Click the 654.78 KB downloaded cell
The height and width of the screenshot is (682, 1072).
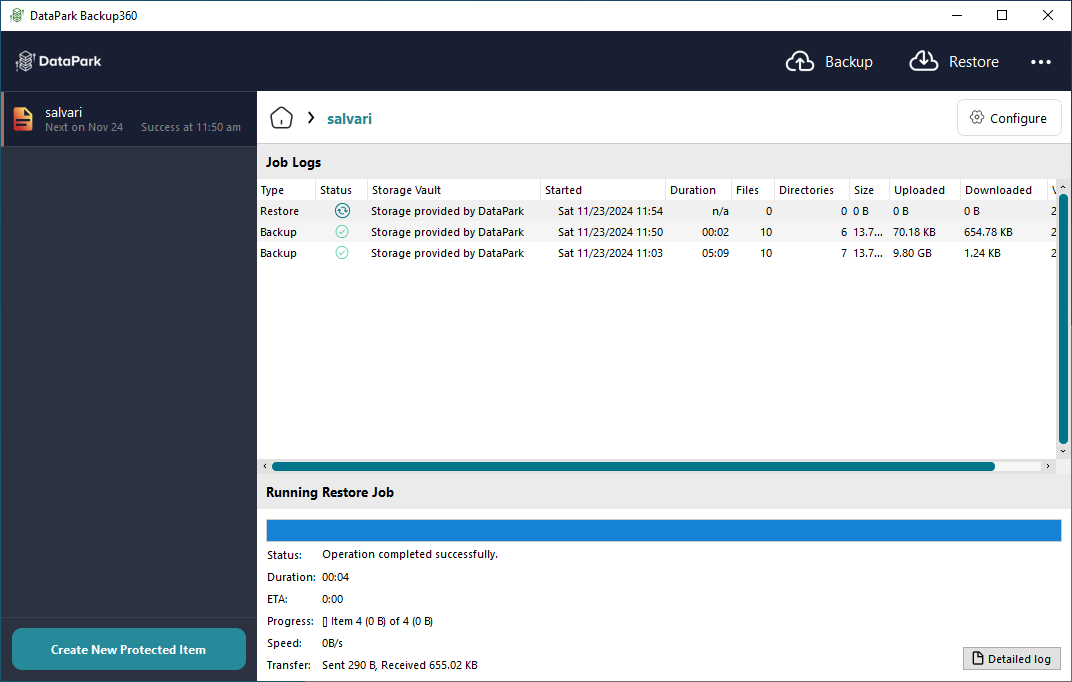click(988, 232)
